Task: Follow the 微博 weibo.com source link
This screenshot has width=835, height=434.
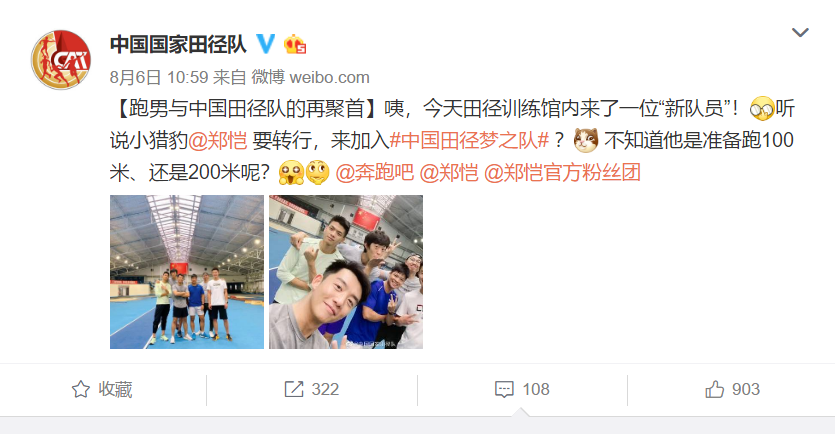Action: pyautogui.click(x=310, y=77)
